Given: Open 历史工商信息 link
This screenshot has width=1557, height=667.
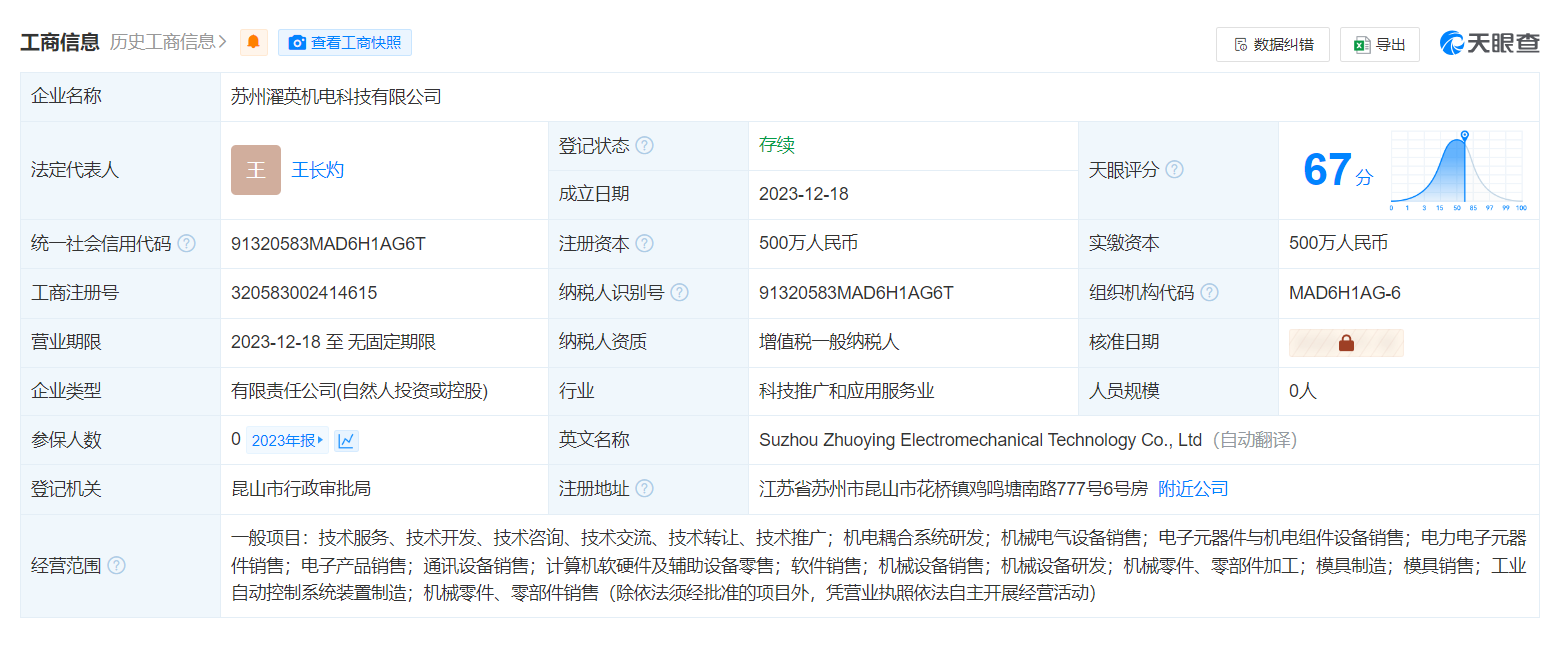Looking at the screenshot, I should (x=168, y=42).
